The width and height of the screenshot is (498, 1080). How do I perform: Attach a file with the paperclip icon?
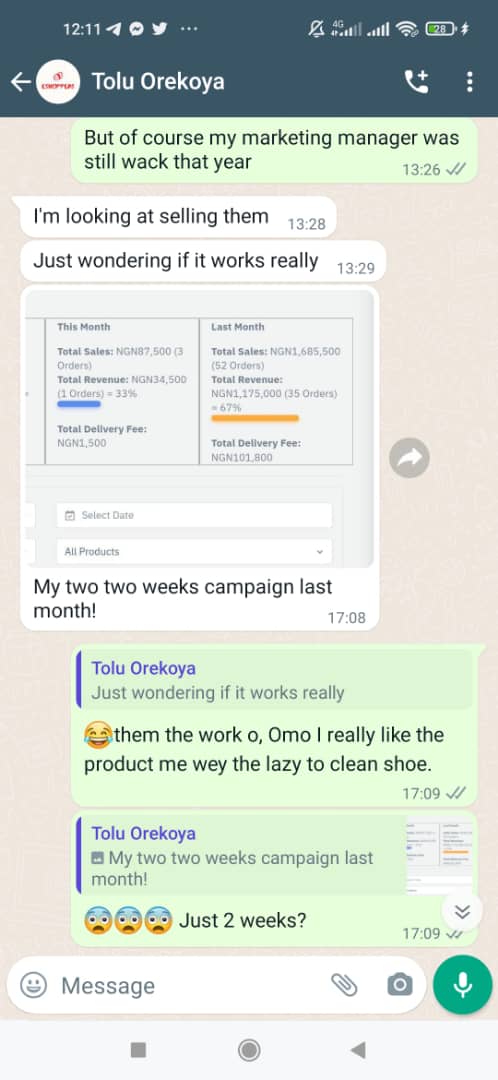(344, 985)
